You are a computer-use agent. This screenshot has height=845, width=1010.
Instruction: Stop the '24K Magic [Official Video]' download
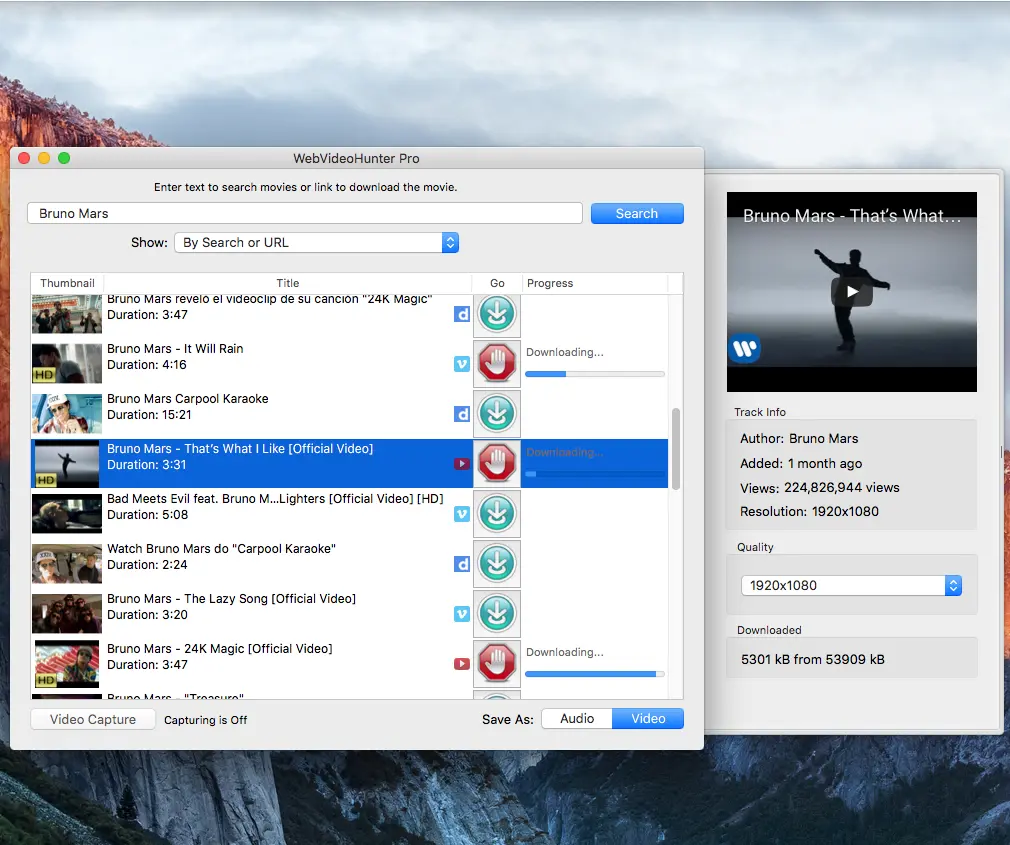497,663
